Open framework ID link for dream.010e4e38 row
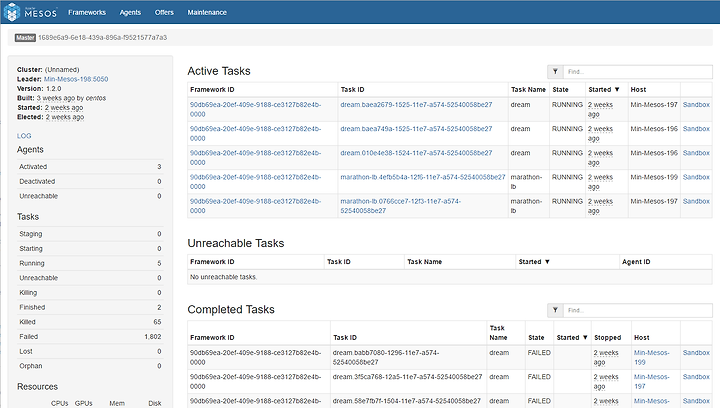 coord(255,157)
